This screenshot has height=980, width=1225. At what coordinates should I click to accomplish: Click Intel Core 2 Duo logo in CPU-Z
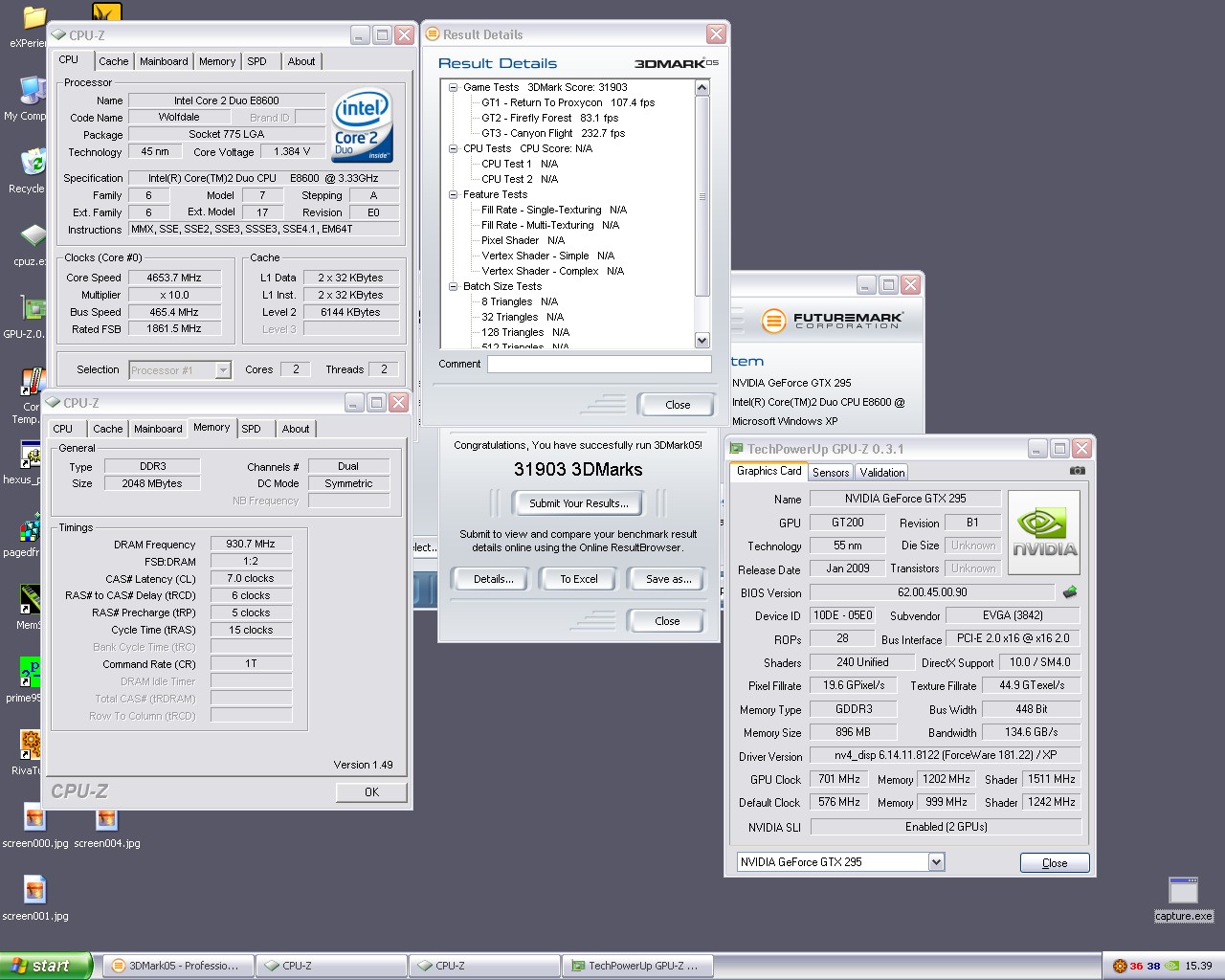pos(363,127)
